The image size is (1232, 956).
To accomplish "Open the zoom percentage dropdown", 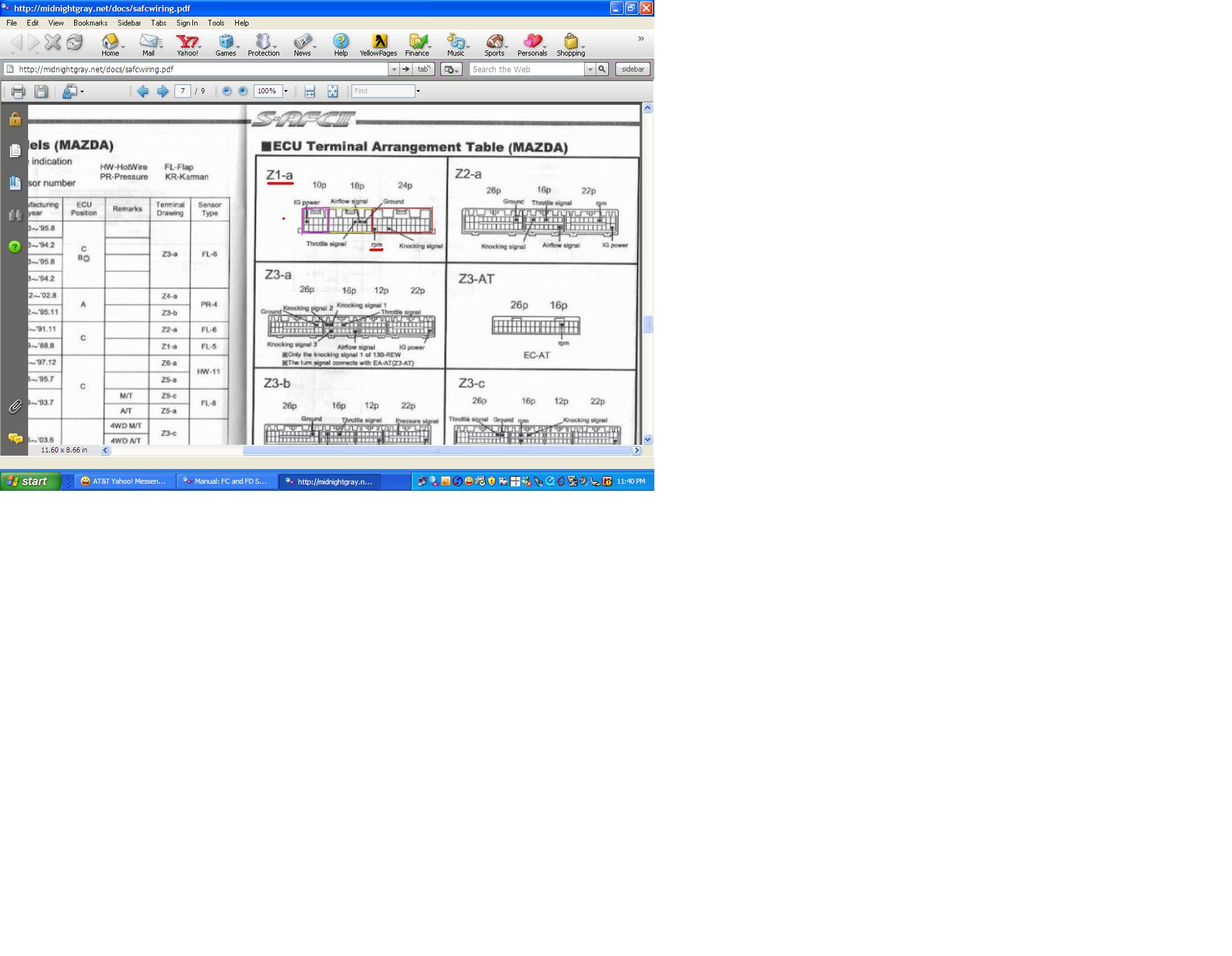I will point(286,91).
